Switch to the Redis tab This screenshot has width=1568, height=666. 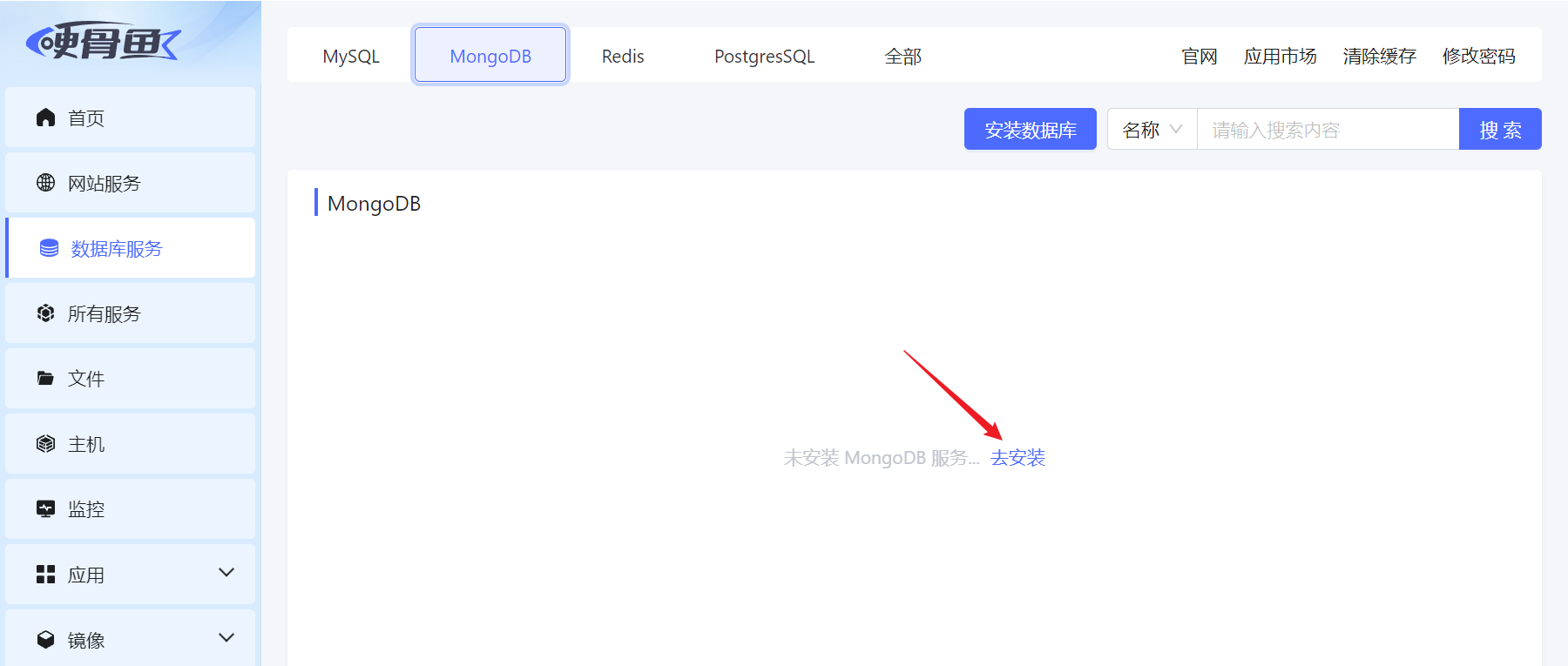tap(623, 56)
